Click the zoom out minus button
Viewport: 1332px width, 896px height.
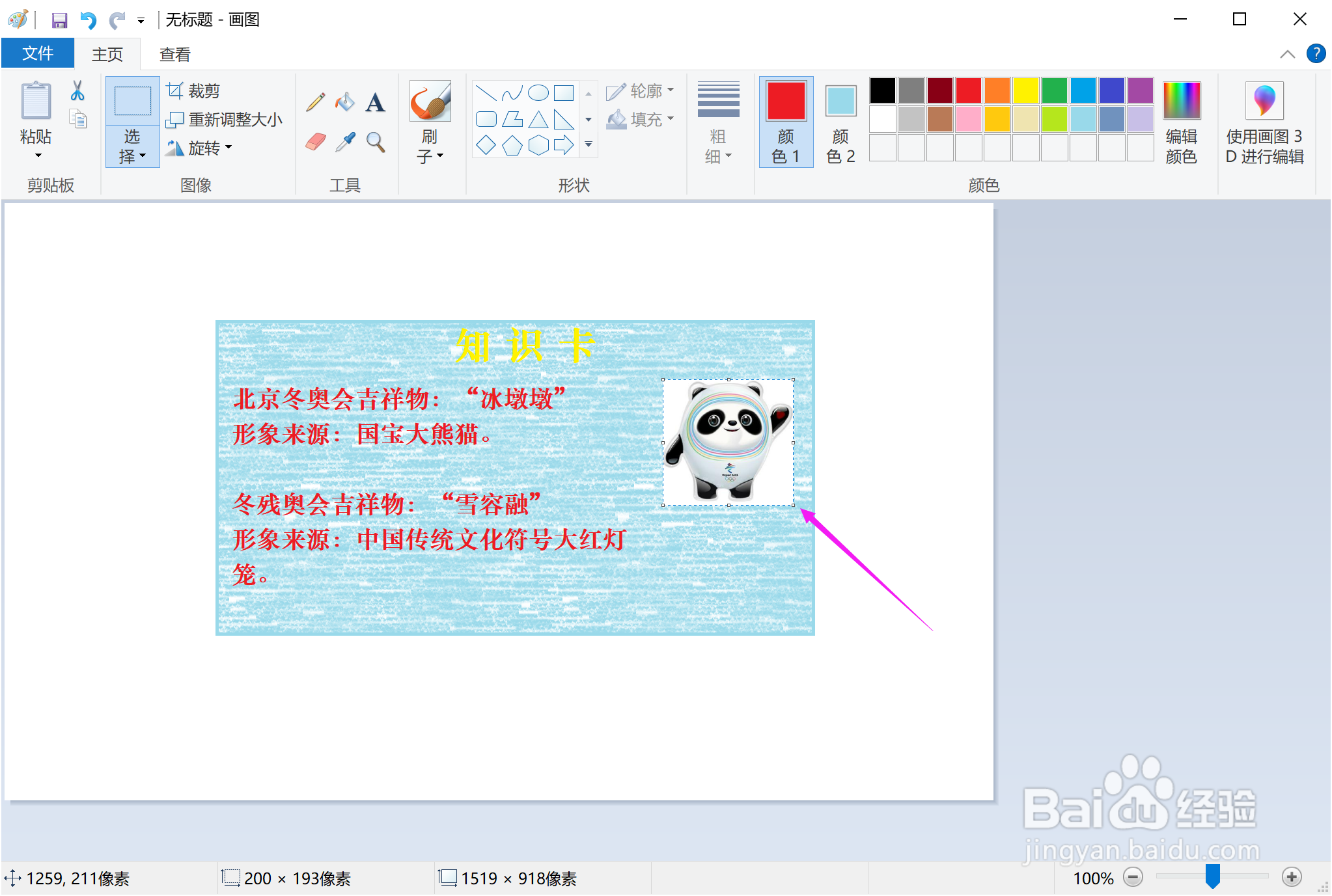pos(1133,877)
